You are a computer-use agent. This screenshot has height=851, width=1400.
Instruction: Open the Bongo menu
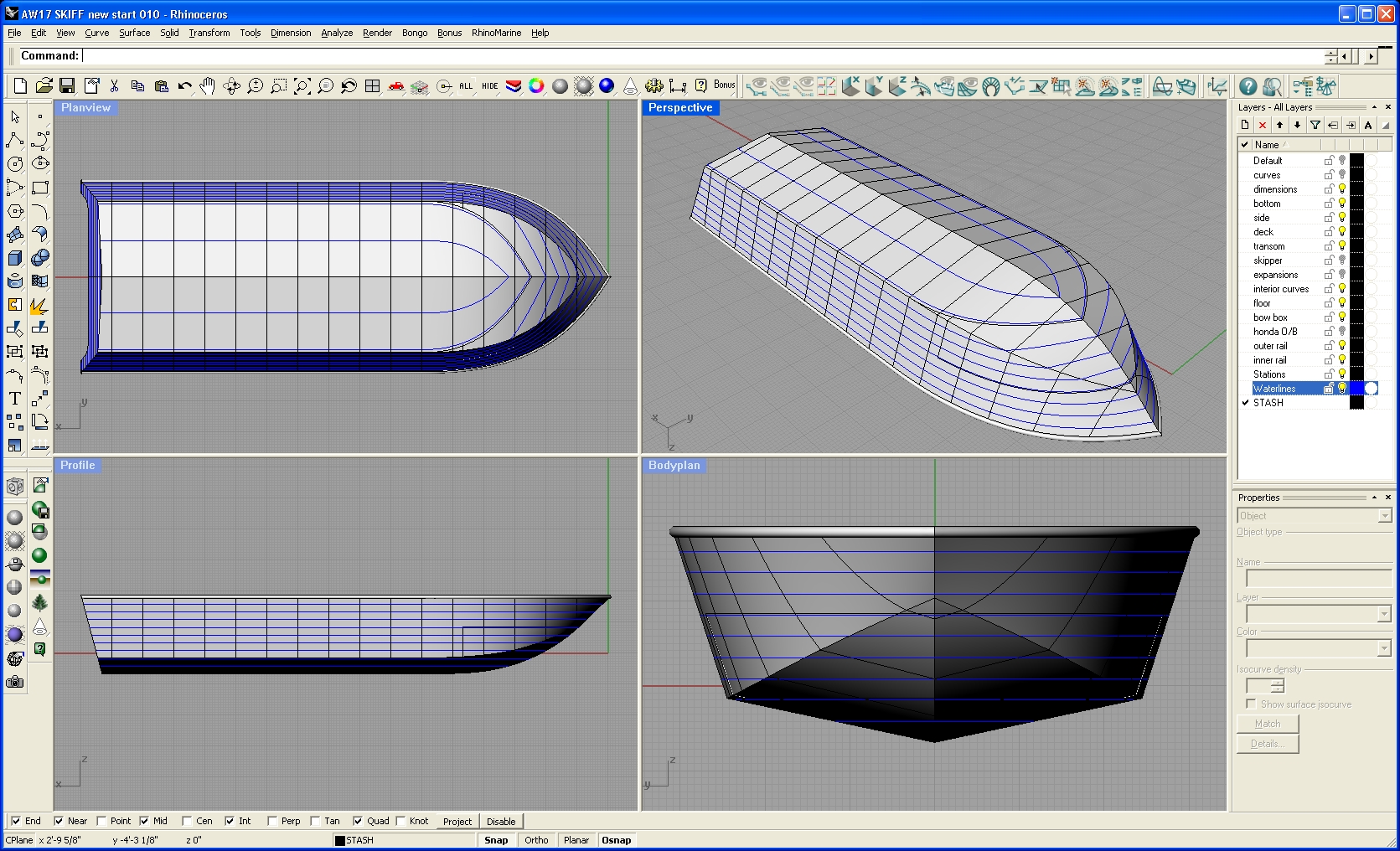click(x=415, y=33)
